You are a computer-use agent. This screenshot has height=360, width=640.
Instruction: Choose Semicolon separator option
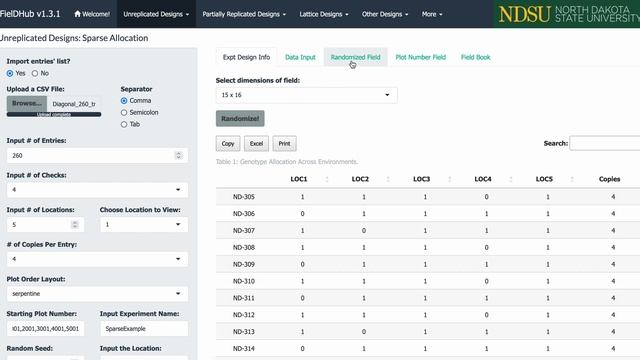124,112
